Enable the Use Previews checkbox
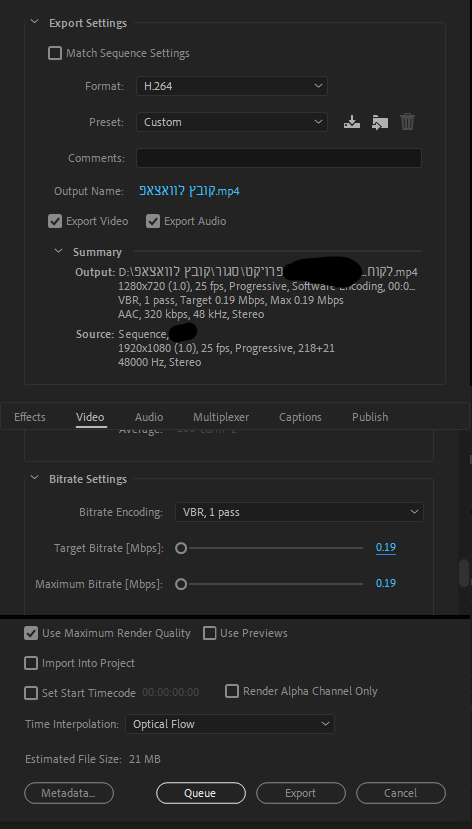The height and width of the screenshot is (829, 472). [210, 633]
